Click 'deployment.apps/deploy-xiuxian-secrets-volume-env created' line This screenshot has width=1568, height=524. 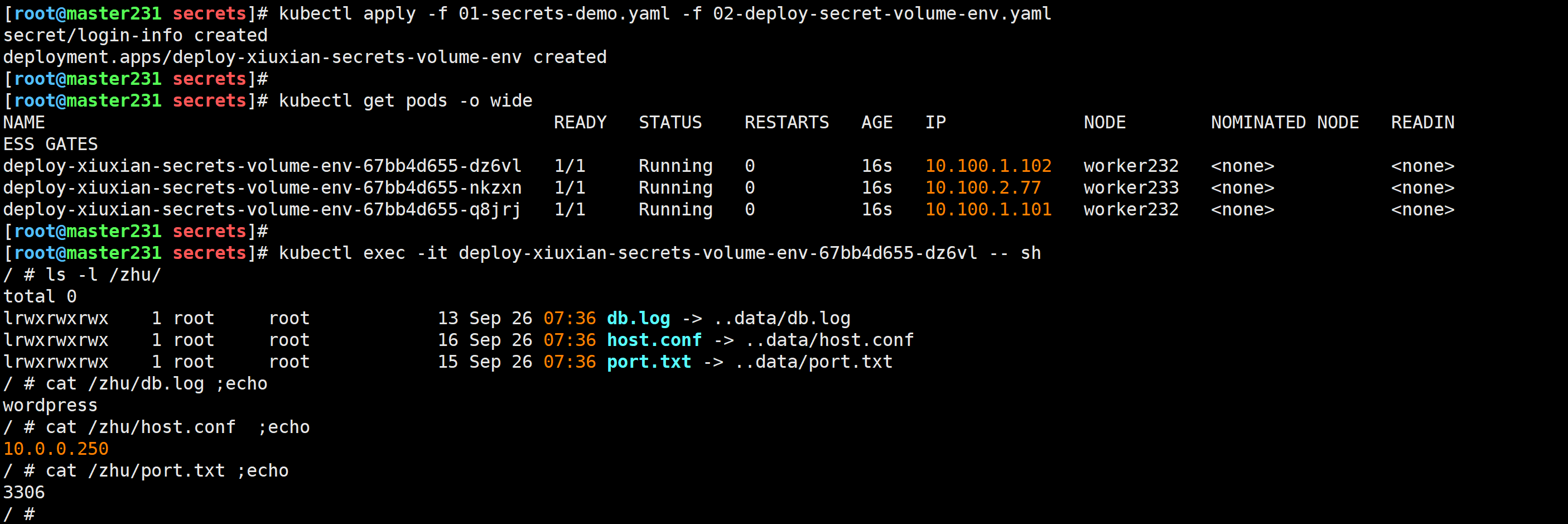tap(305, 57)
